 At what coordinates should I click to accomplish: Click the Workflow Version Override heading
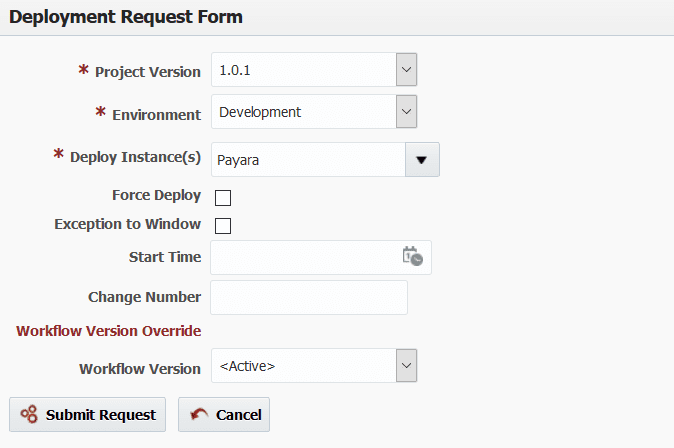click(x=109, y=331)
